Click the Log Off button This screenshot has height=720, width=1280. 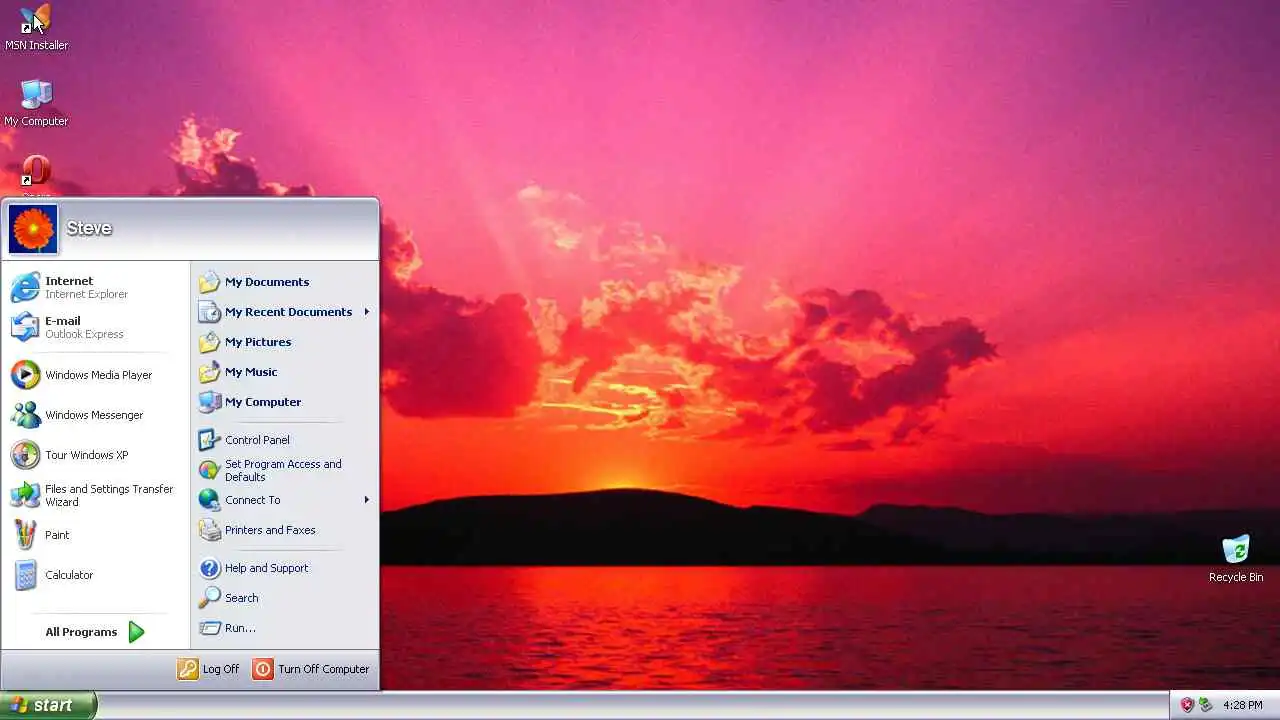pyautogui.click(x=209, y=669)
